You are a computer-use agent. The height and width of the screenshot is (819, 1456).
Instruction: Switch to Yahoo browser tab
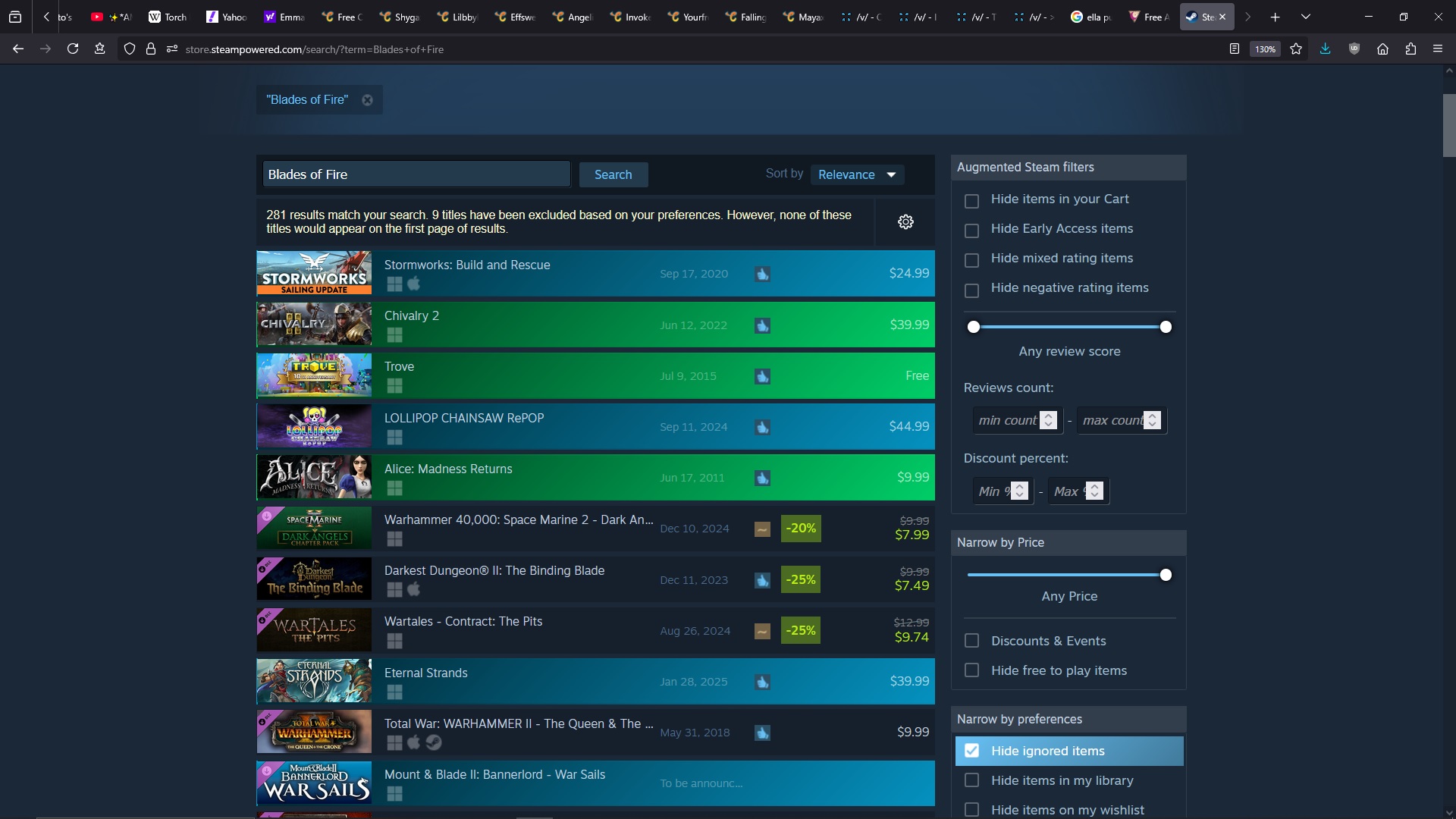[227, 17]
